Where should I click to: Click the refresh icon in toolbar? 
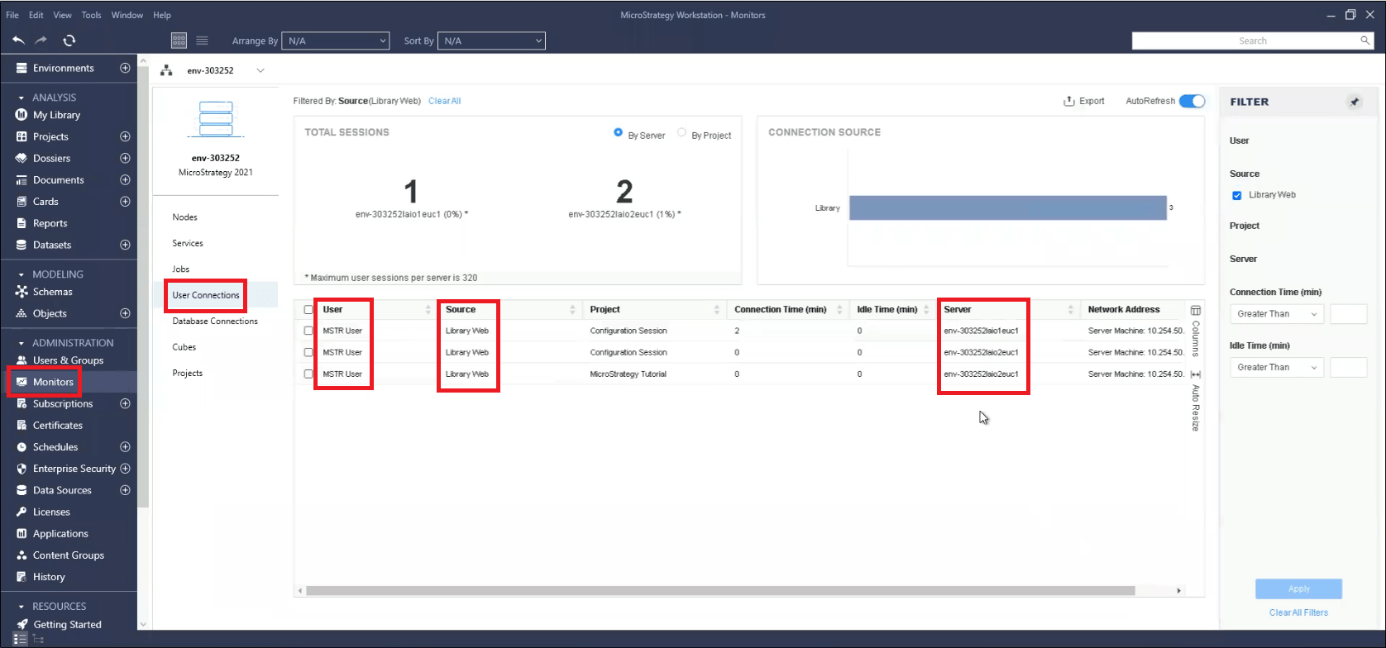69,40
